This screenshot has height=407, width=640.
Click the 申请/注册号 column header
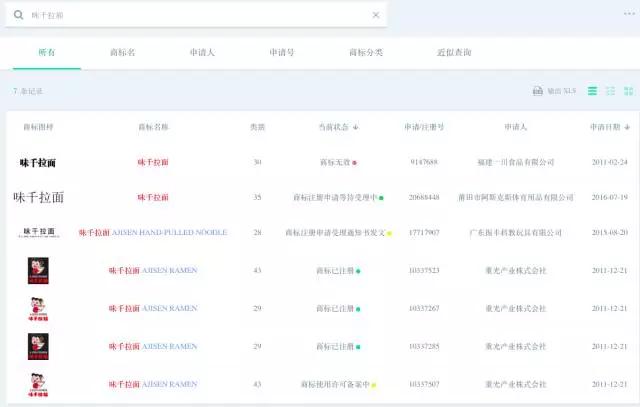tap(424, 127)
